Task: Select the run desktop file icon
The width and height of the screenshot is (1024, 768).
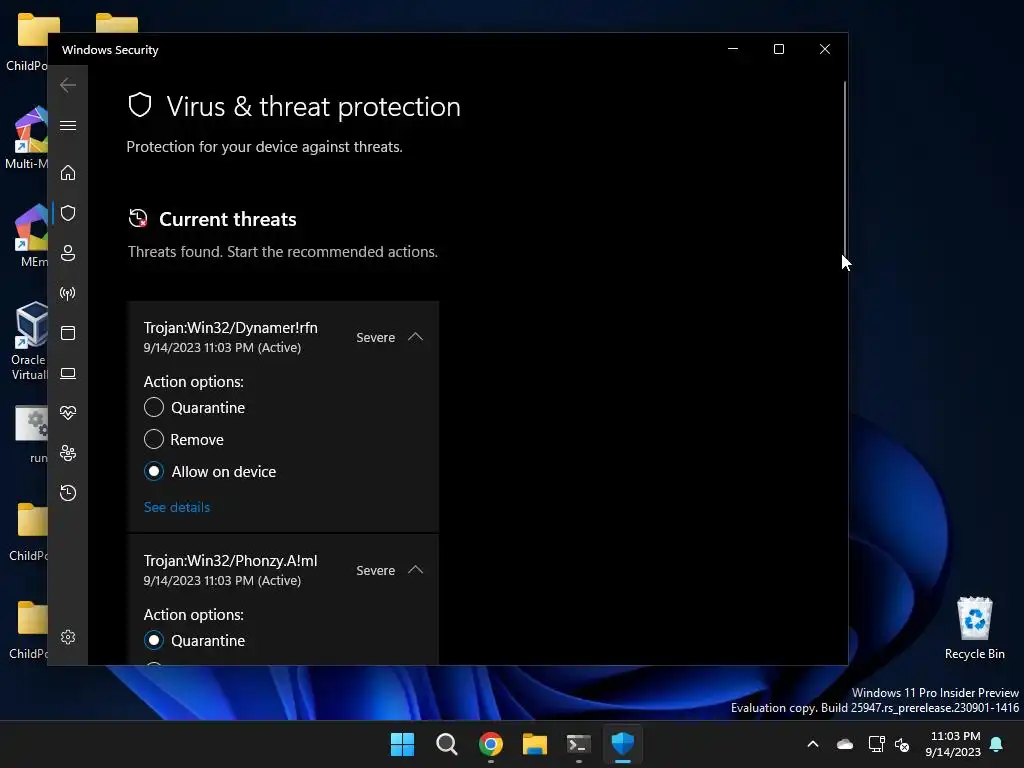Action: [32, 434]
